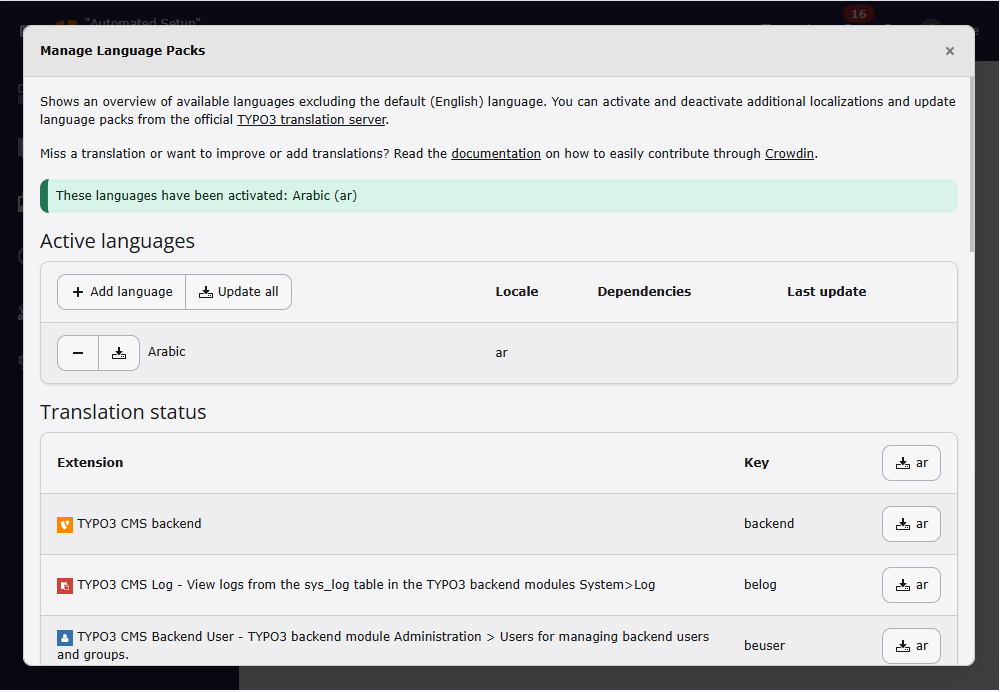Follow the Crowdin link
Viewport: 1000px width, 692px height.
tap(789, 153)
